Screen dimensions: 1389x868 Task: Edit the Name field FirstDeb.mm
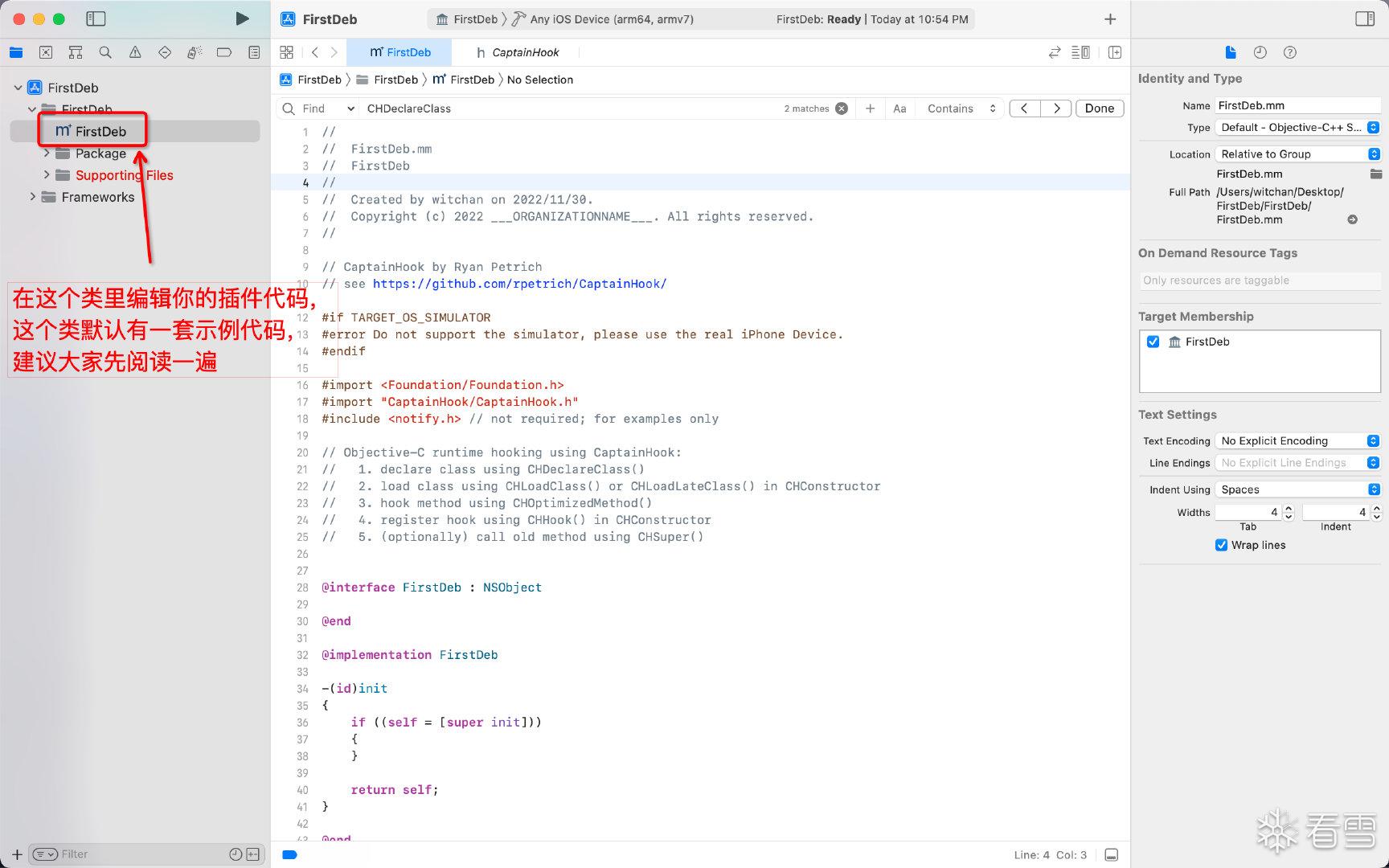point(1297,105)
